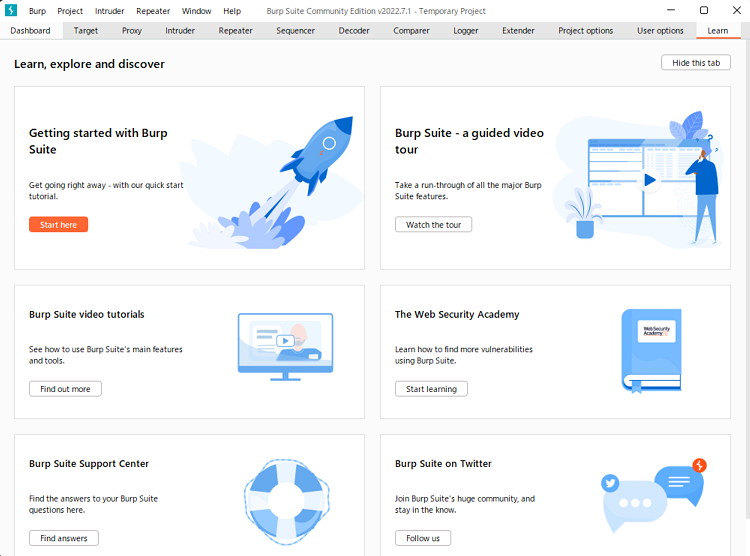This screenshot has height=556, width=750.
Task: Open the Repeater menu in menu bar
Action: tap(153, 11)
